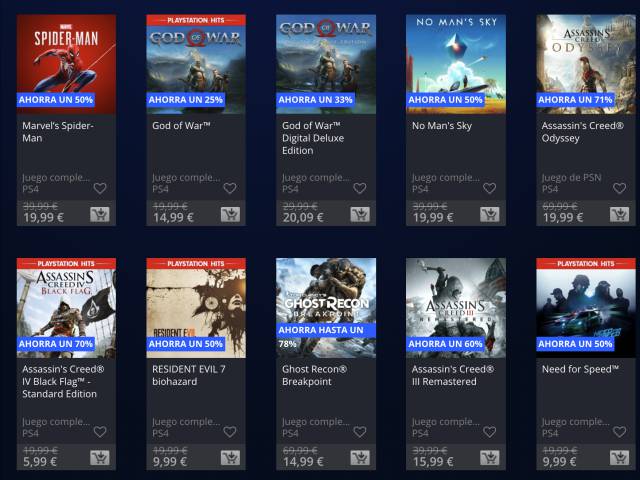This screenshot has height=480, width=640.
Task: Add RESIDENT EVIL 7 biohazard to cart
Action: click(x=230, y=458)
